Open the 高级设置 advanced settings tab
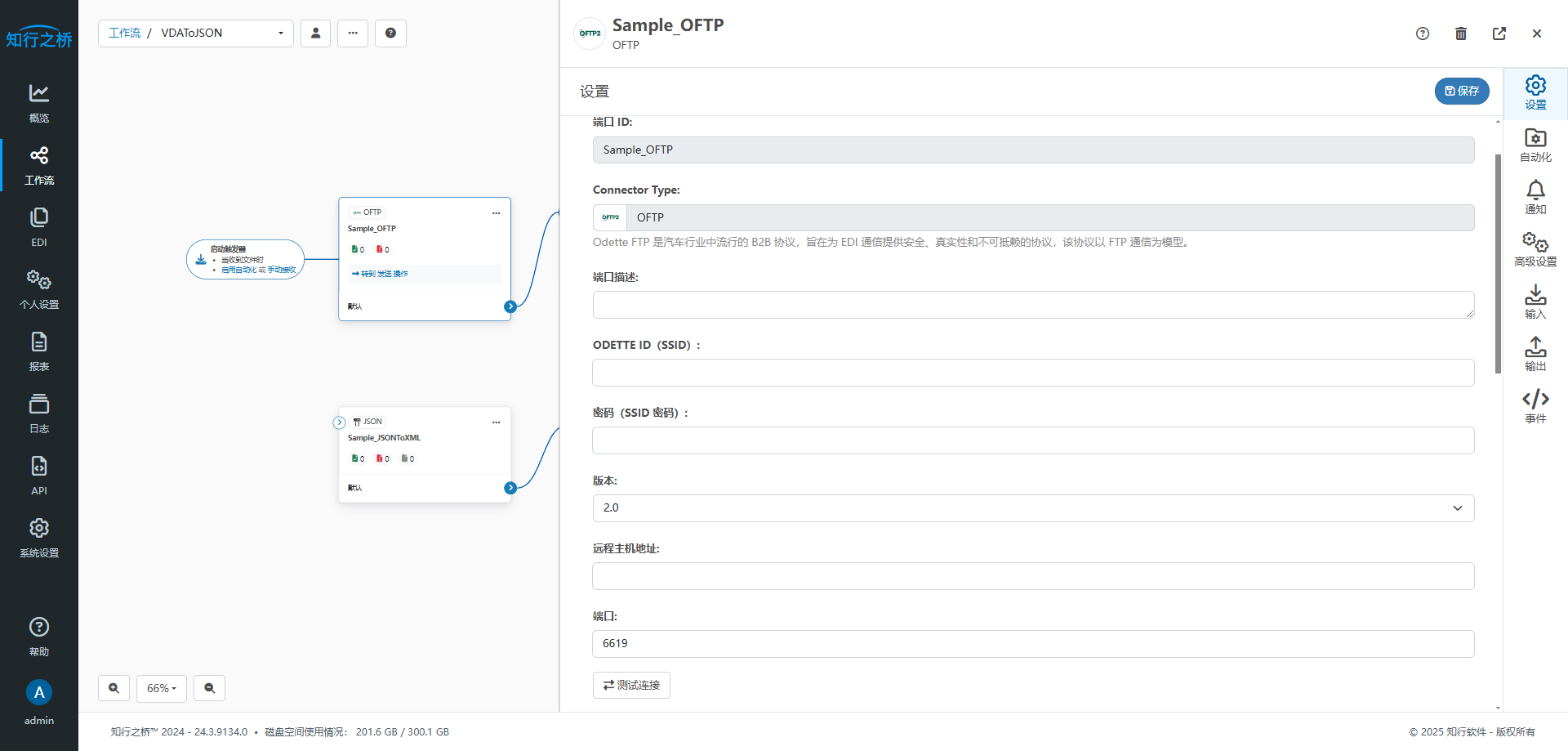This screenshot has height=751, width=1568. 1535,249
